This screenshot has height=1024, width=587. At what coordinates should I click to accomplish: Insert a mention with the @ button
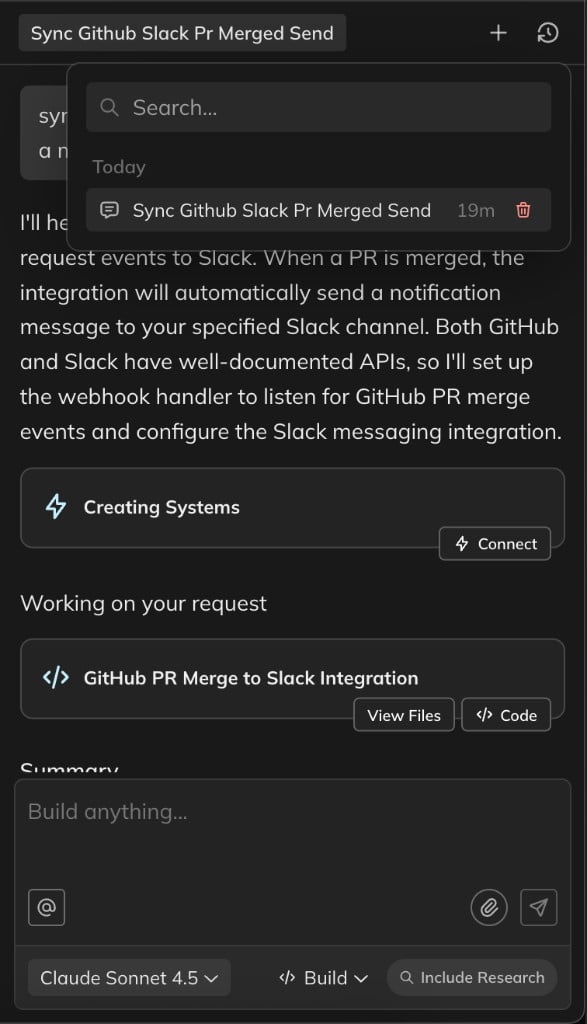pos(46,907)
